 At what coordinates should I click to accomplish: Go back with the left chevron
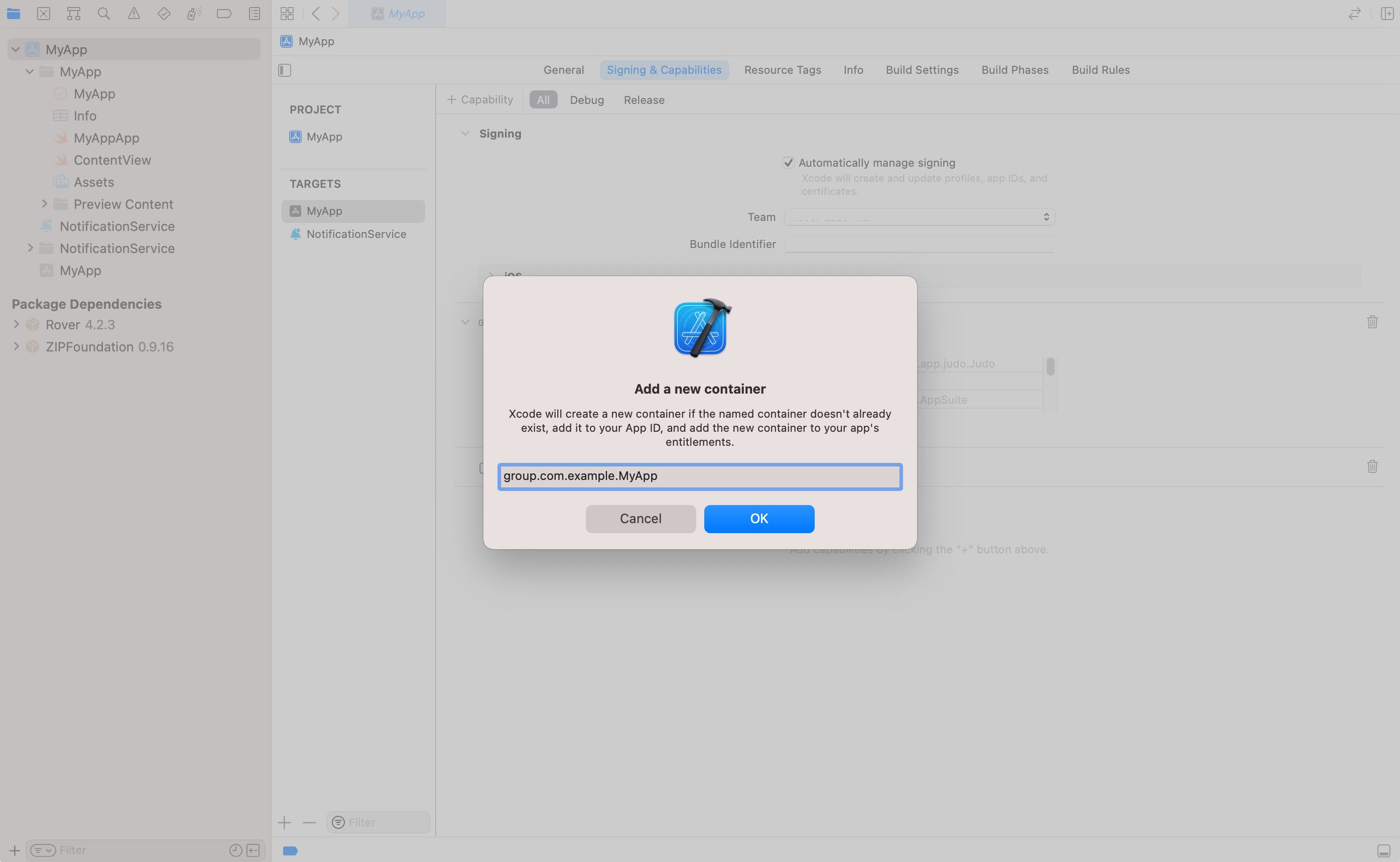[x=316, y=13]
